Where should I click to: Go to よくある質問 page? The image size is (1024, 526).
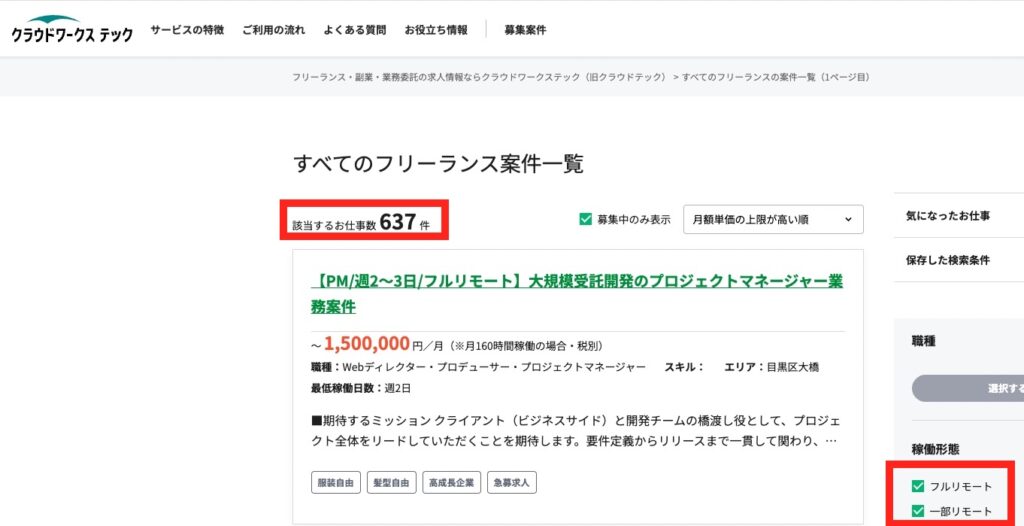pyautogui.click(x=354, y=30)
